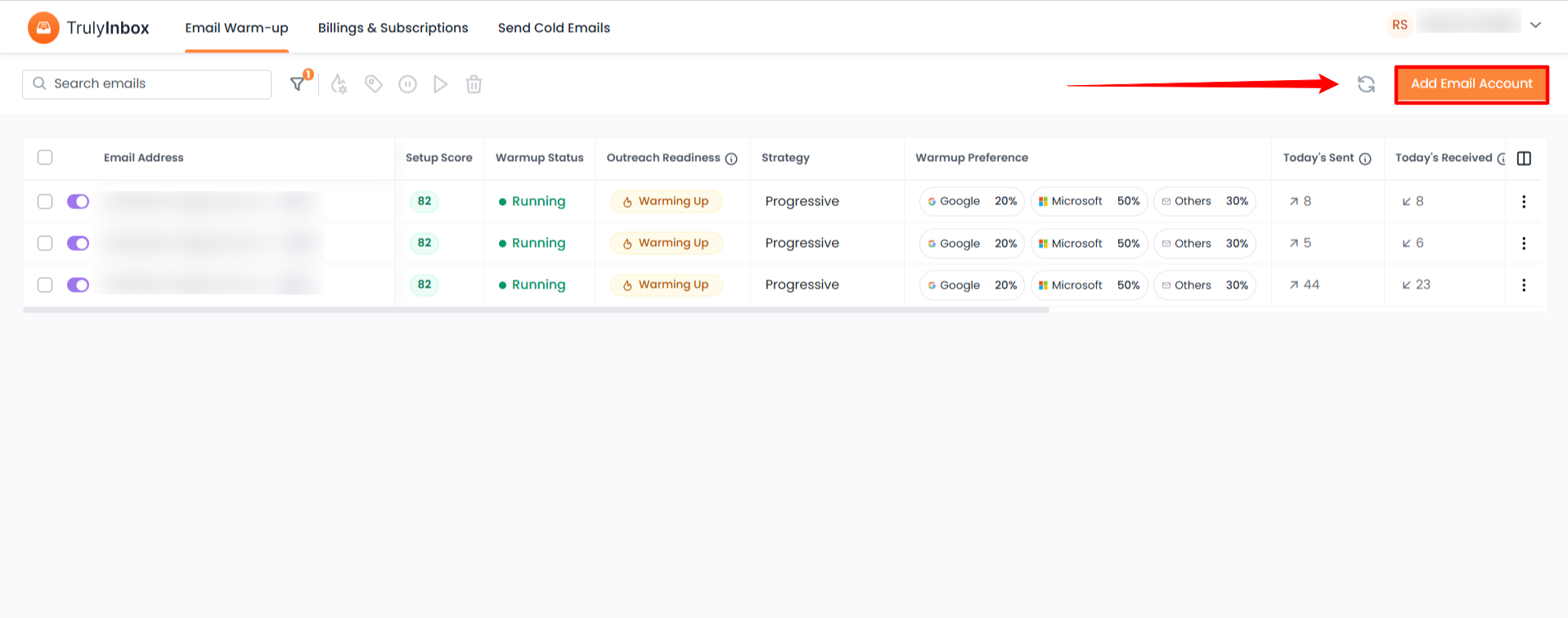The height and width of the screenshot is (618, 1568).
Task: Click the horizontal table scrollbar
Action: [x=536, y=310]
